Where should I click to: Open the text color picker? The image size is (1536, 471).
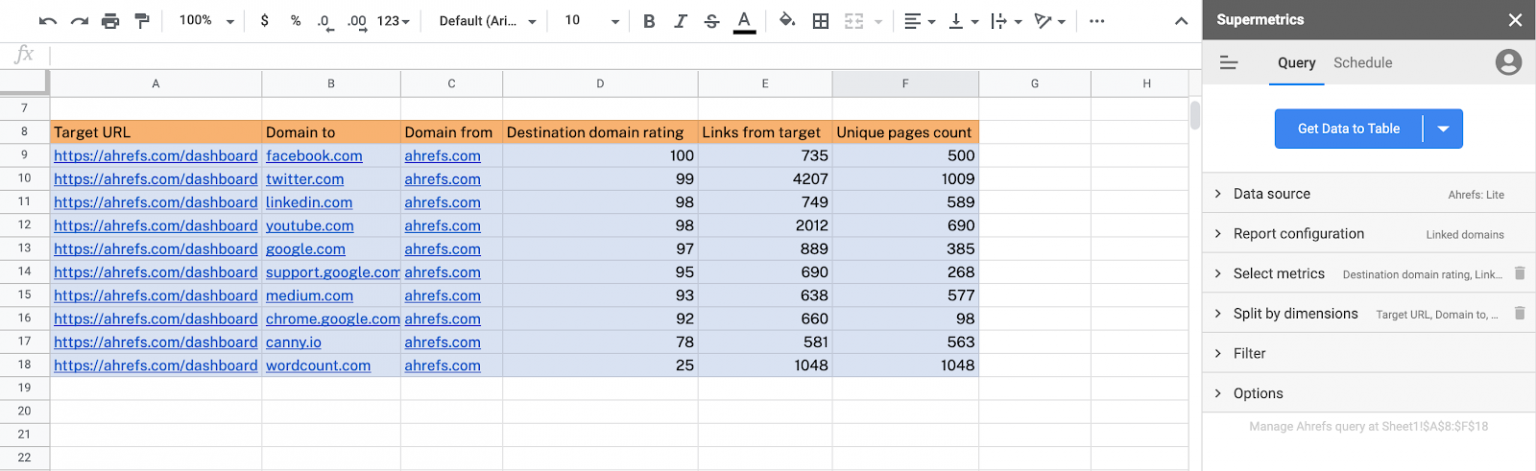click(744, 21)
